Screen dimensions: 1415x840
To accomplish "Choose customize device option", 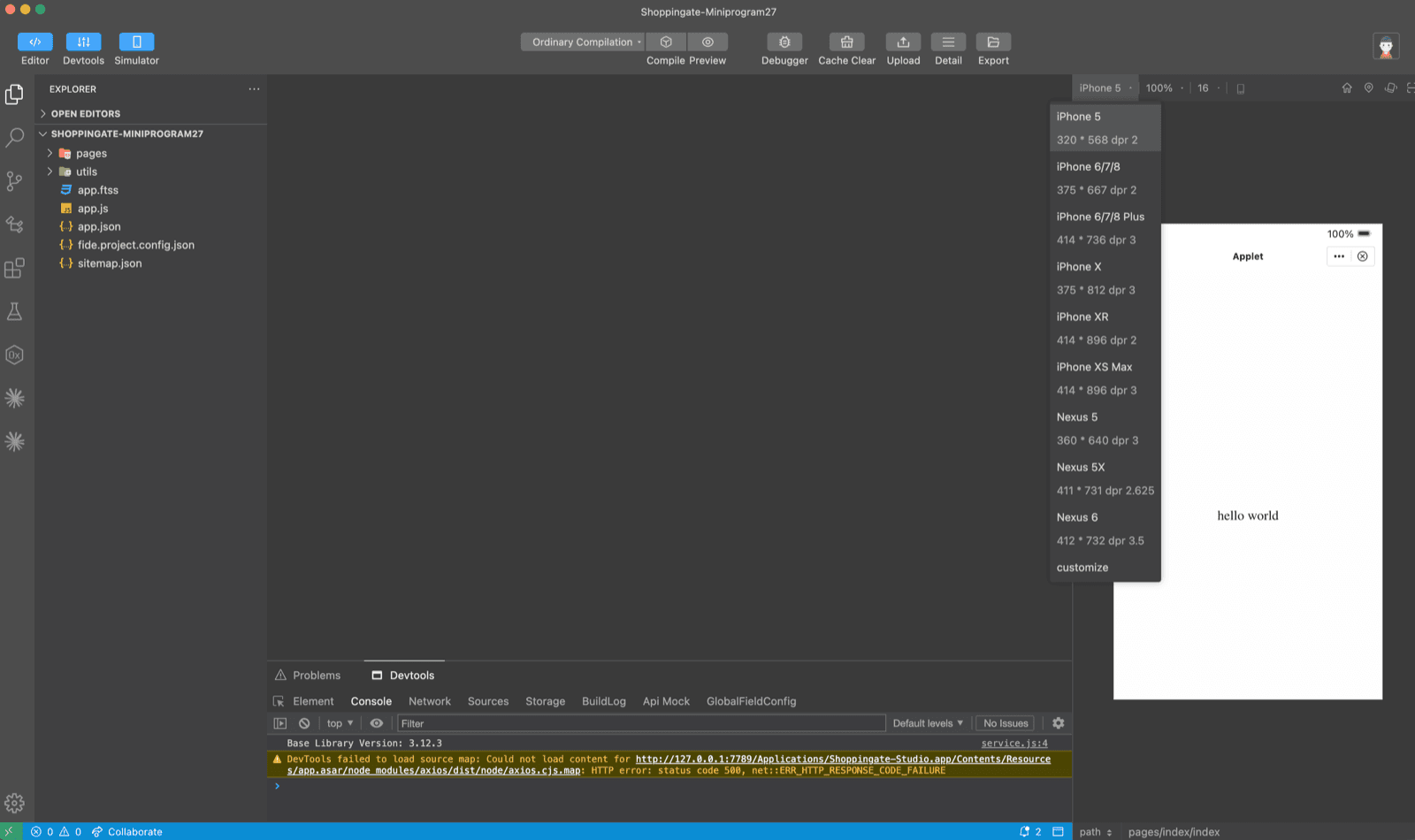I will coord(1105,568).
